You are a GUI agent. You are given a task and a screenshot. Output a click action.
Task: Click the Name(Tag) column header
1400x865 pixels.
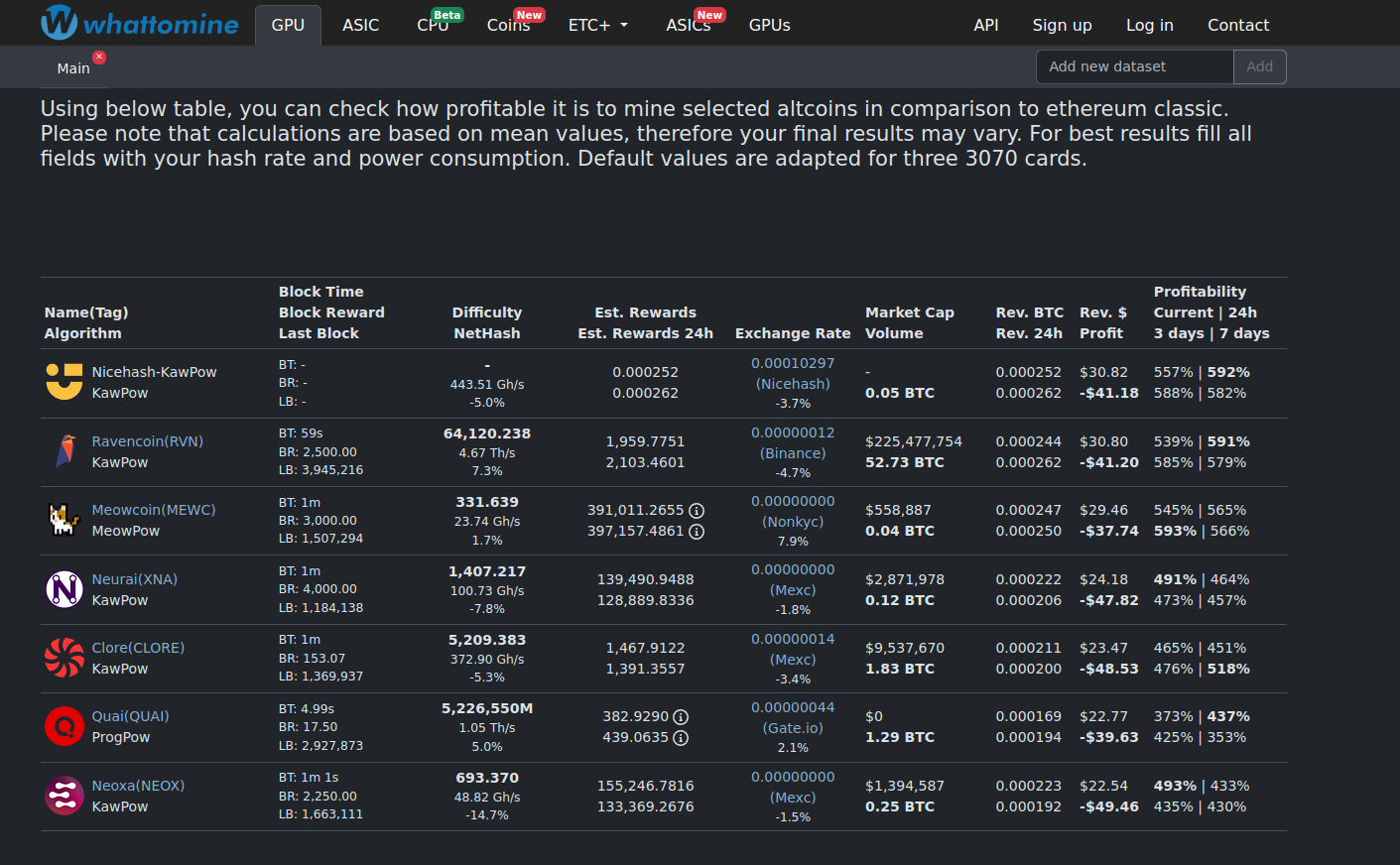[x=86, y=312]
